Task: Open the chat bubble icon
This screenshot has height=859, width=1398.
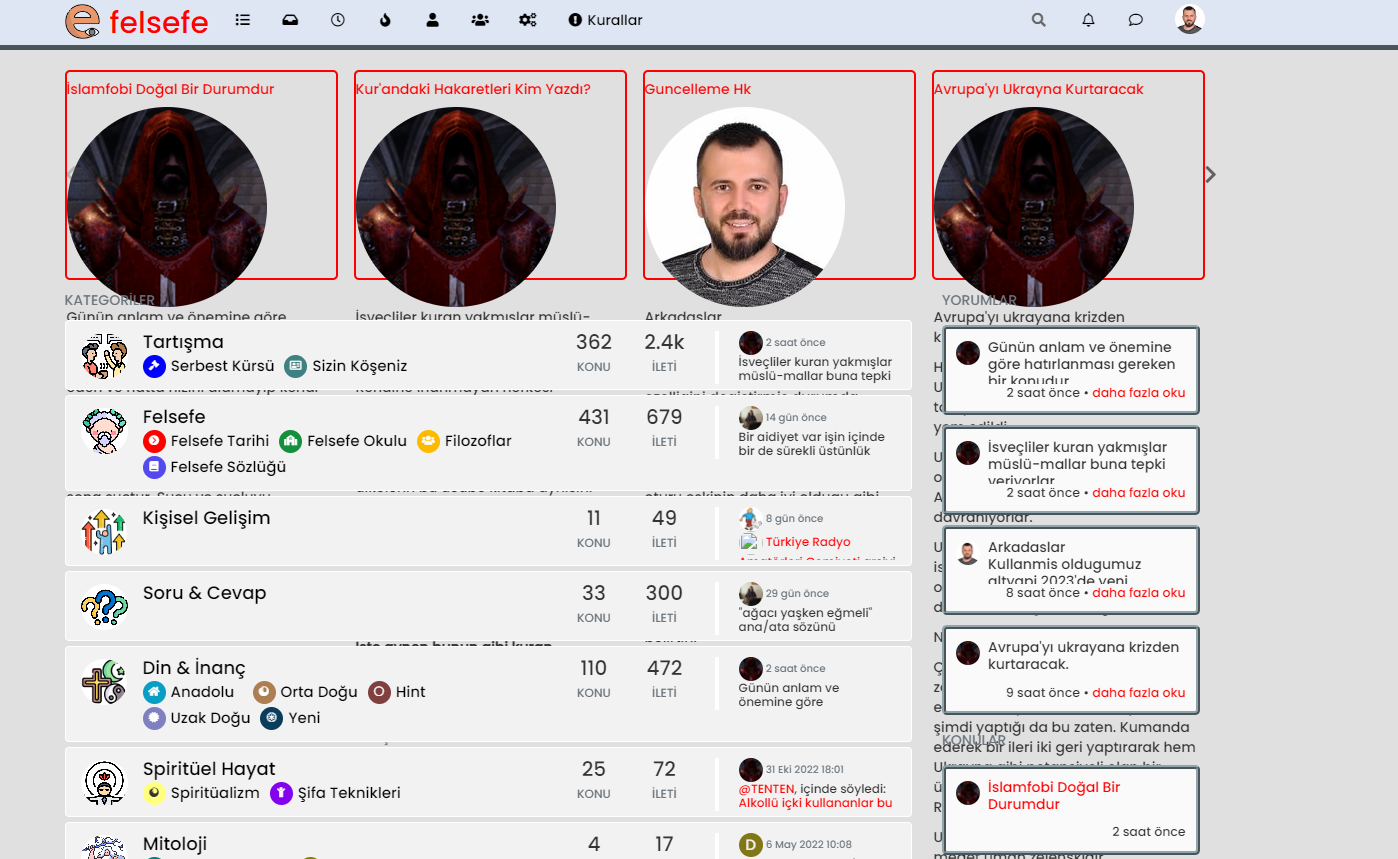Action: click(1136, 20)
